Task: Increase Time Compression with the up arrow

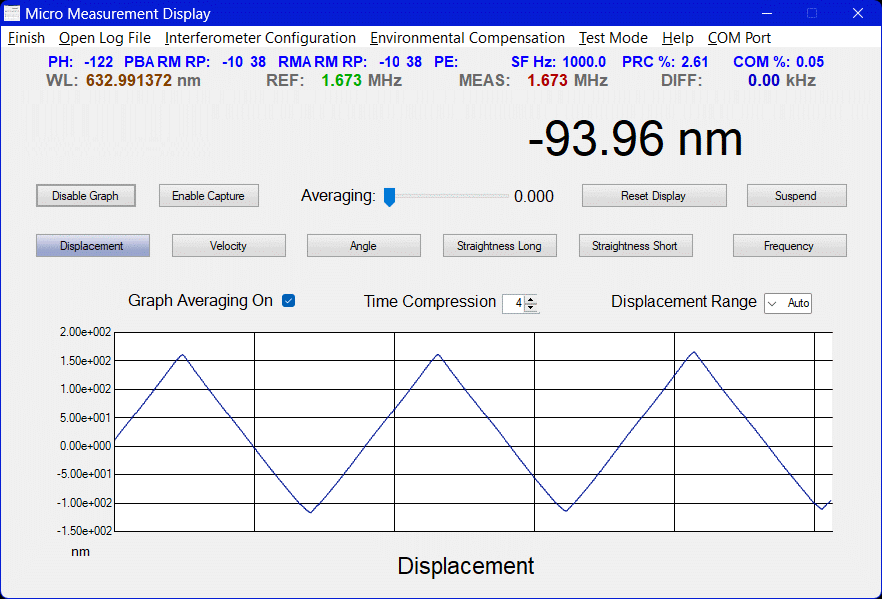Action: click(531, 299)
